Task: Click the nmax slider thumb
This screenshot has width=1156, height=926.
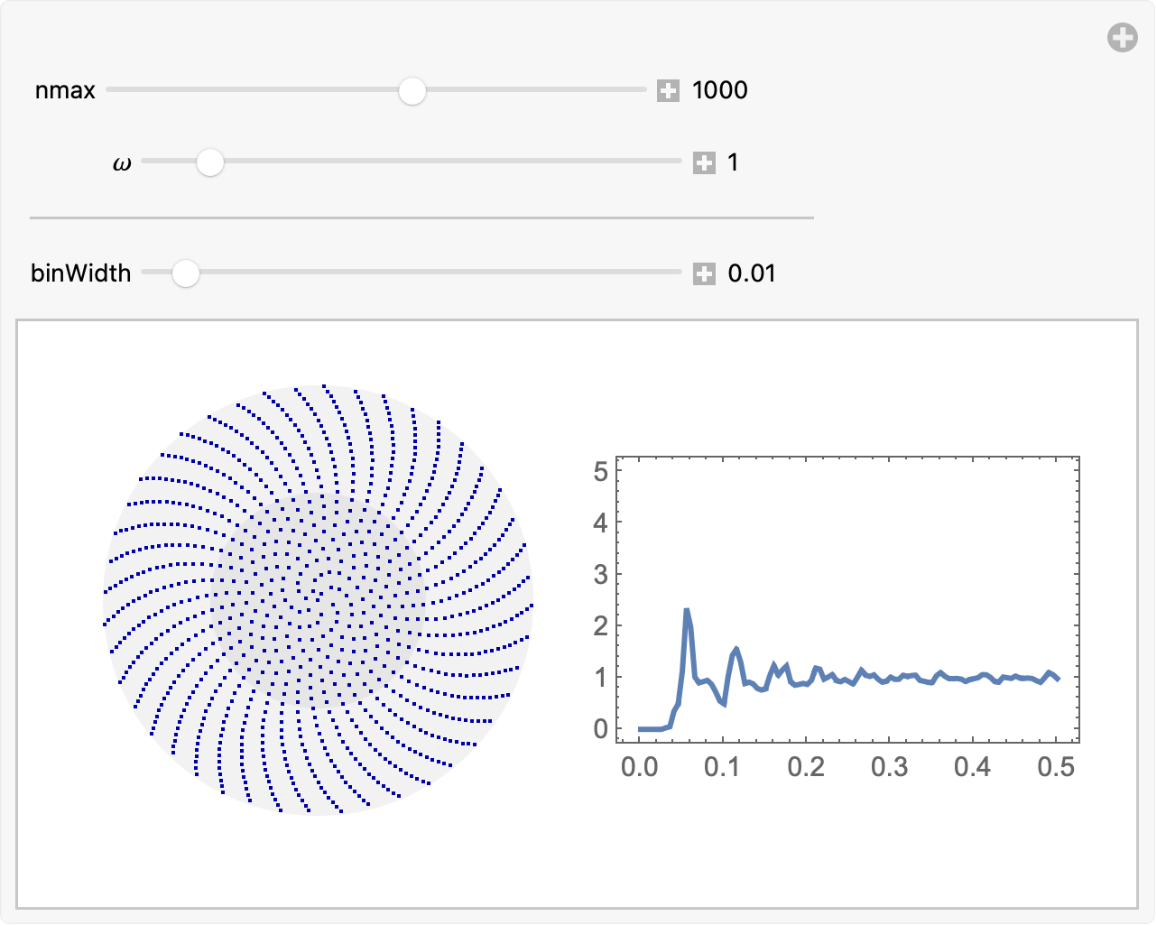Action: pyautogui.click(x=412, y=91)
